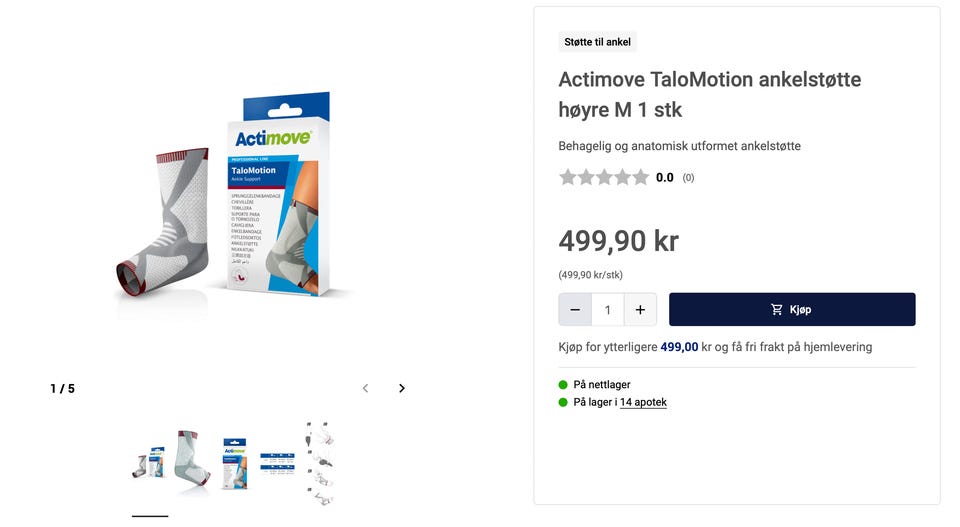Viewport: 960px width, 527px height.
Task: Click the first rating star
Action: (x=568, y=178)
